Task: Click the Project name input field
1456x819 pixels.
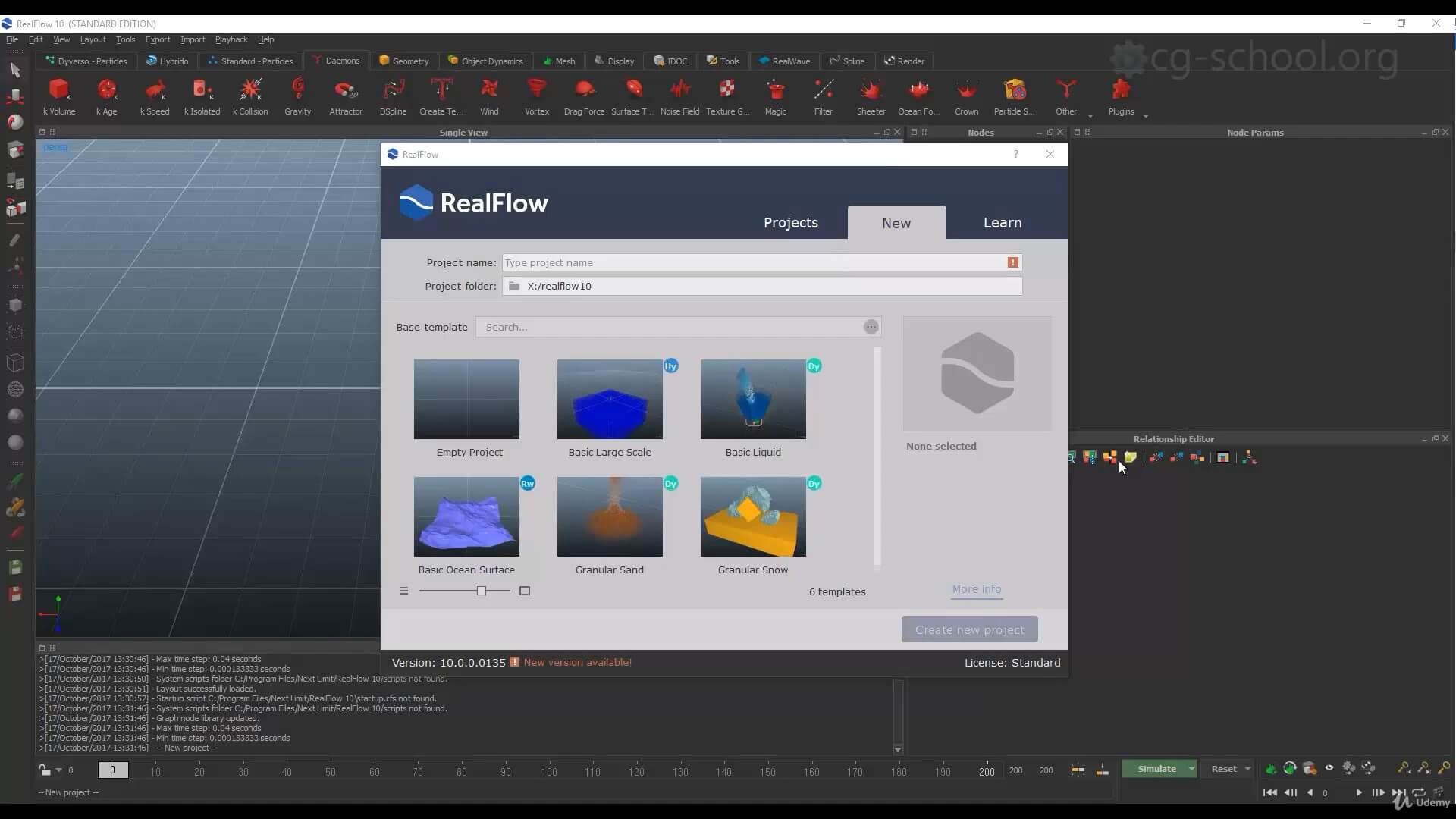Action: tap(761, 262)
